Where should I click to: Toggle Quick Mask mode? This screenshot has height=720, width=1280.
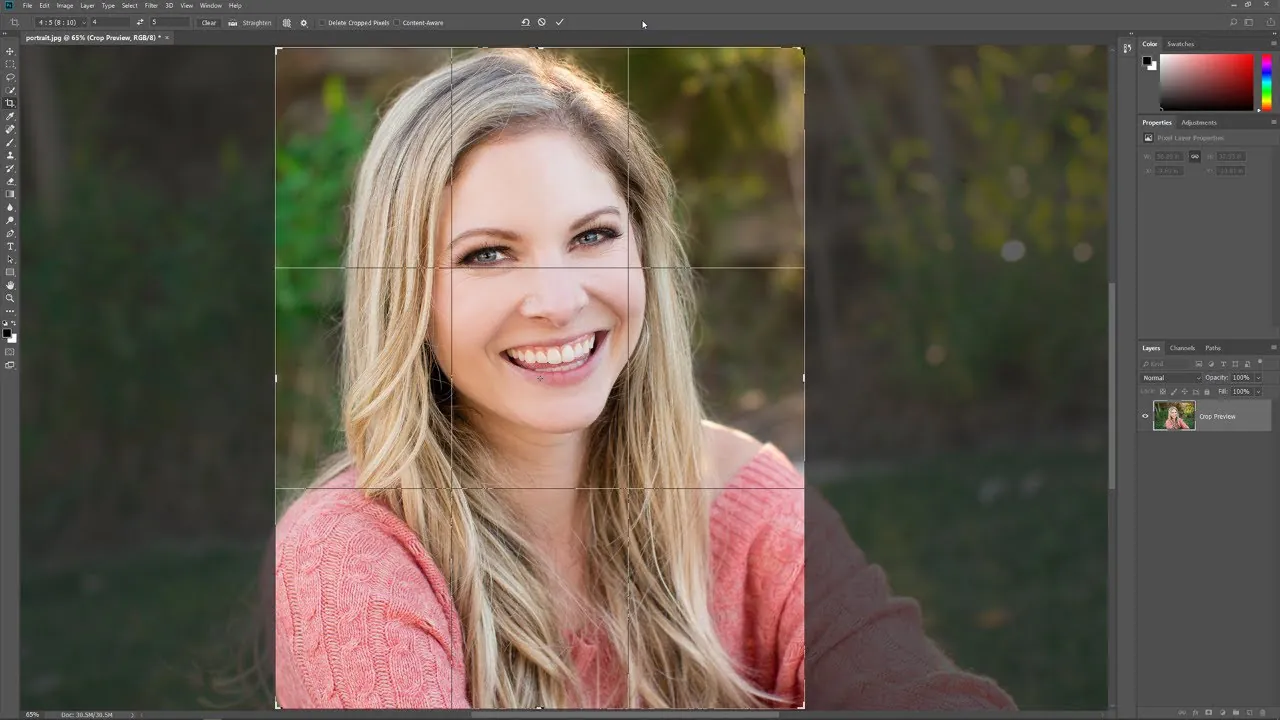10,352
